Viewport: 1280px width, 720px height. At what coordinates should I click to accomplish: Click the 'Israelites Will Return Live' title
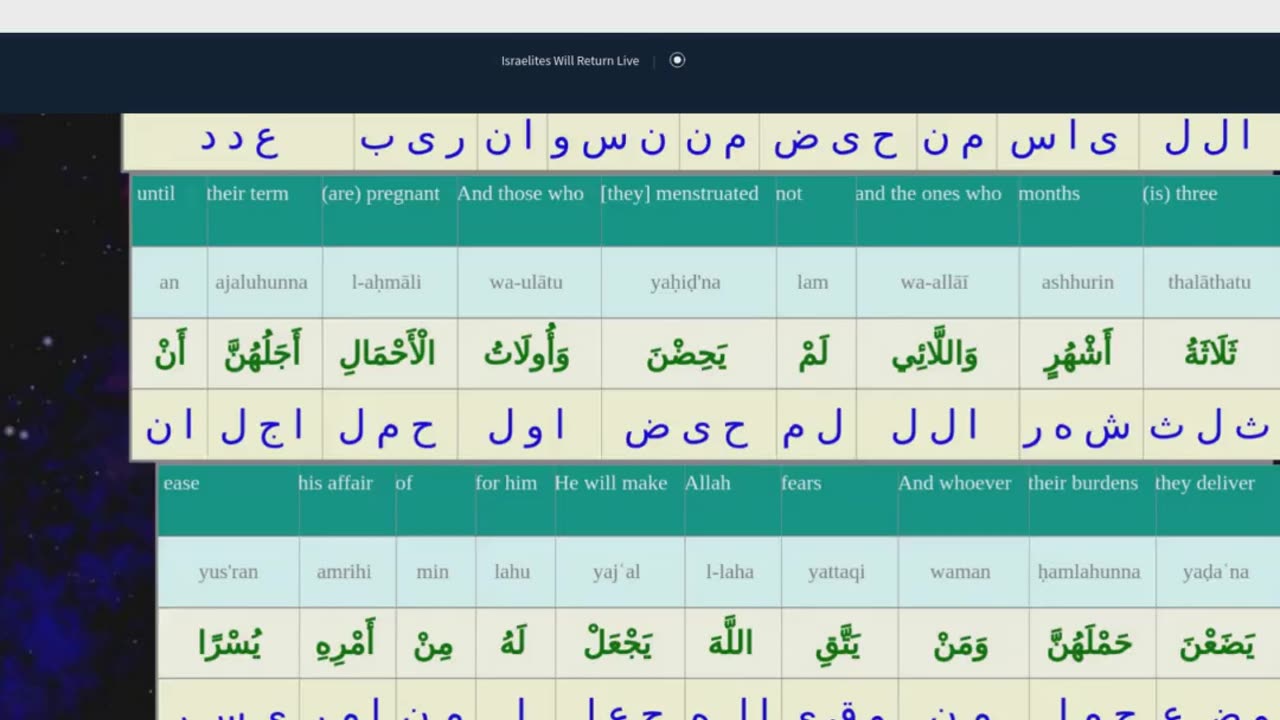point(570,61)
